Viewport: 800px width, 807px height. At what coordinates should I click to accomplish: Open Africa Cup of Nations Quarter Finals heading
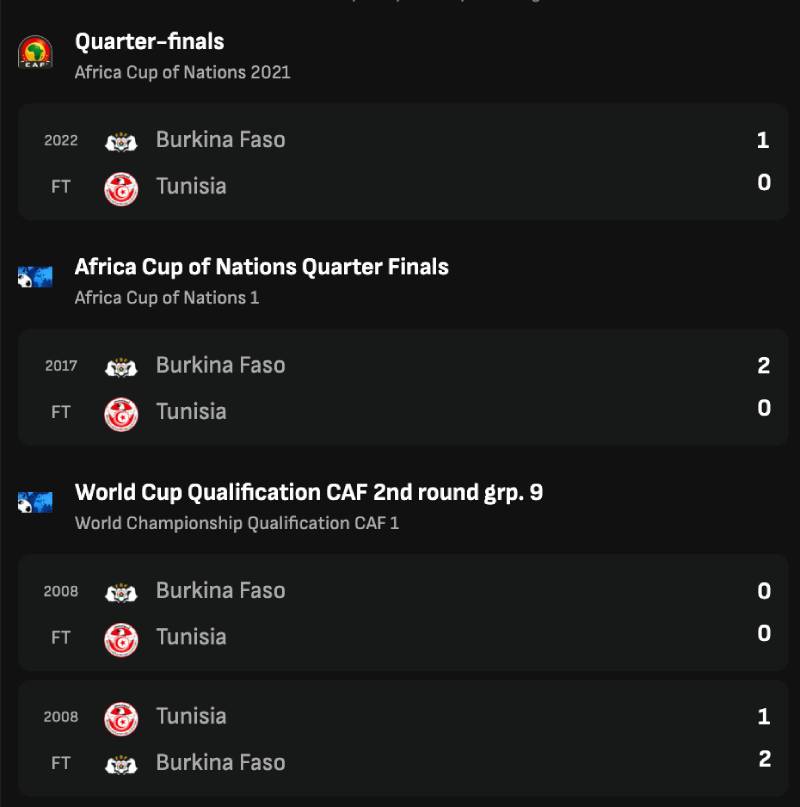pos(261,267)
